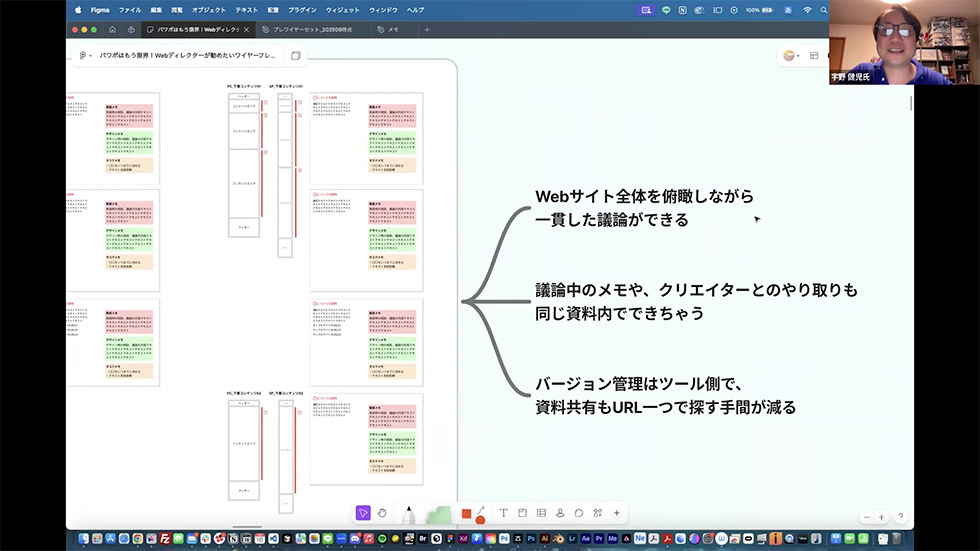Open Wi-Fi status in menu bar
This screenshot has width=980, height=551.
808,10
